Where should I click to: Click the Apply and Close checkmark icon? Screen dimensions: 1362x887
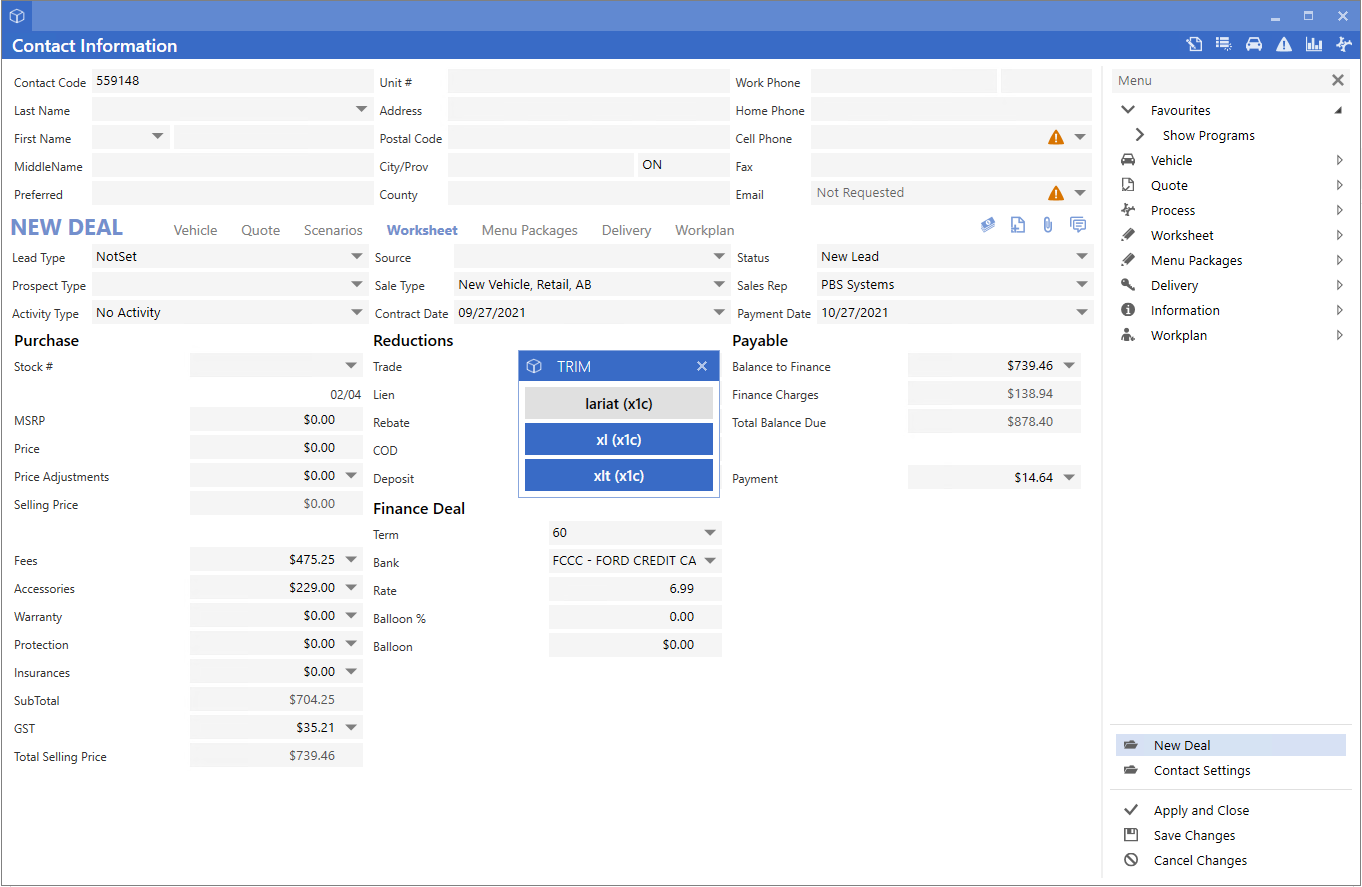pyautogui.click(x=1131, y=810)
